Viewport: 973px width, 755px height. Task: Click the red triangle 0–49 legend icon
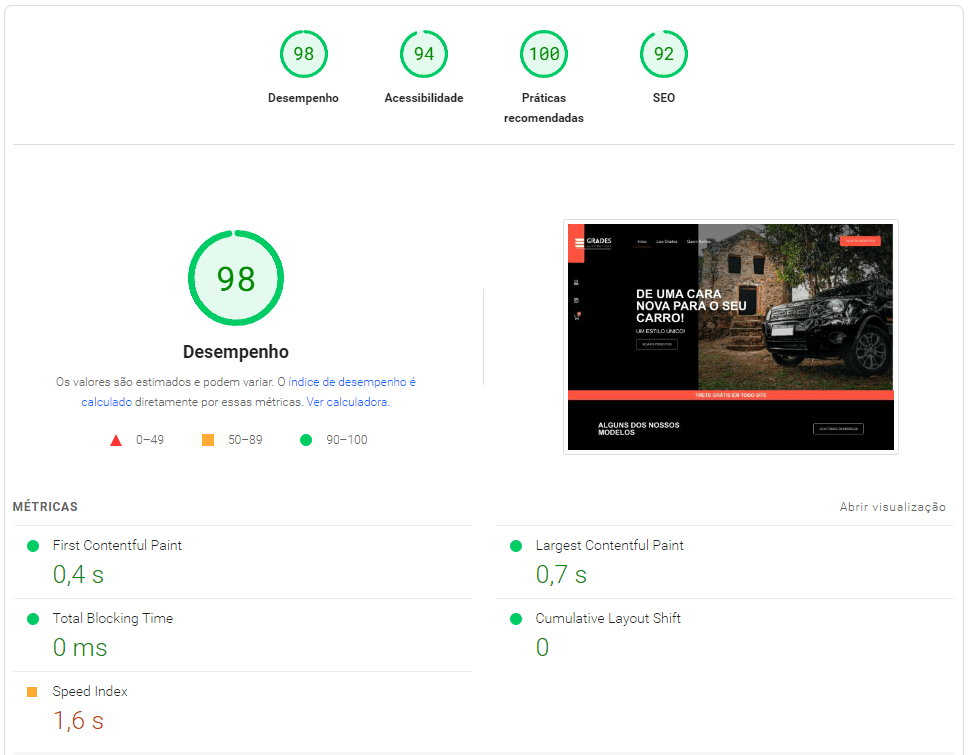[116, 440]
